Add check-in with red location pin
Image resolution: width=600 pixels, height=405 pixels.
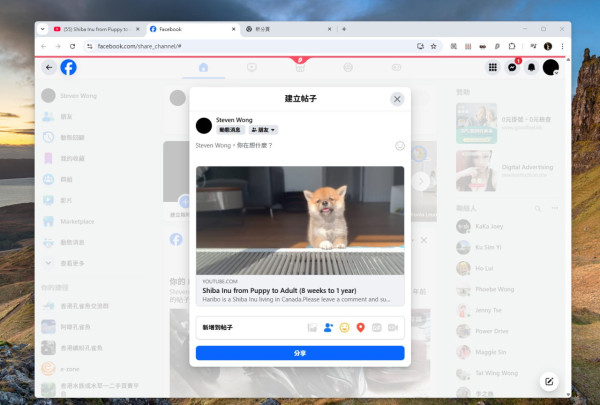pyautogui.click(x=360, y=328)
